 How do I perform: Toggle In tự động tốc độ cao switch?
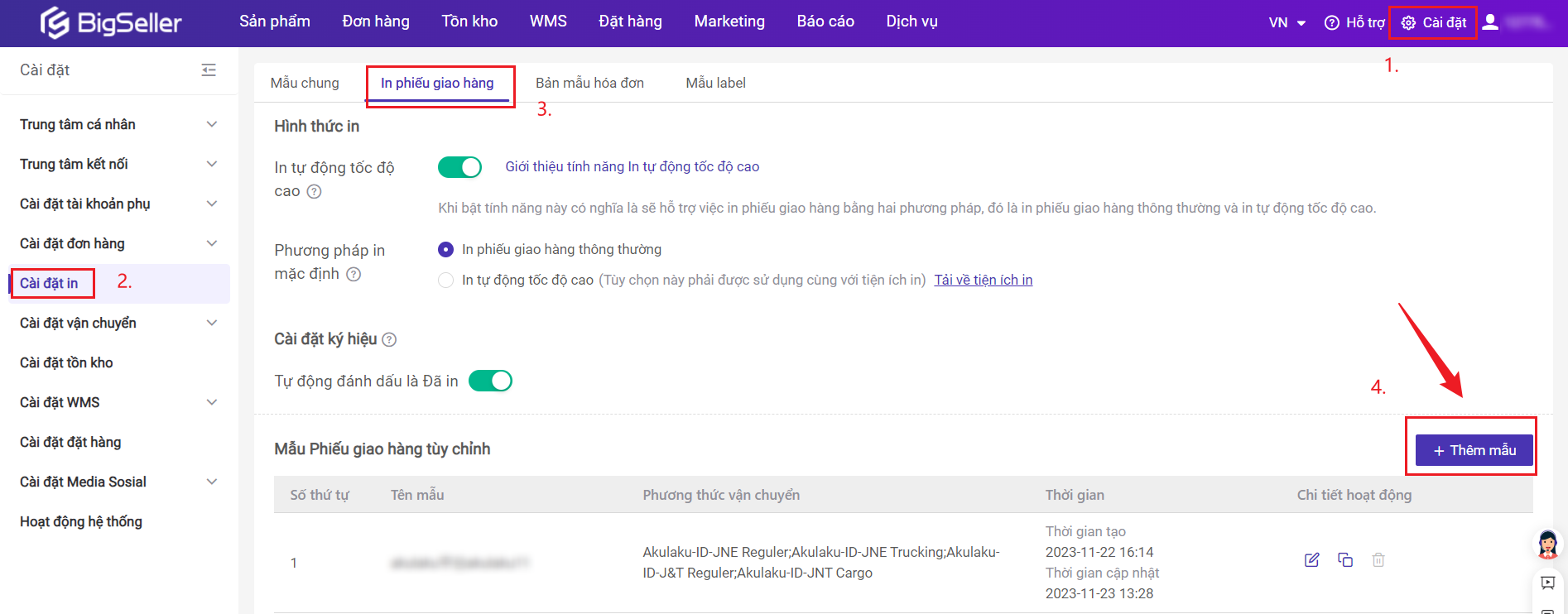(x=459, y=167)
